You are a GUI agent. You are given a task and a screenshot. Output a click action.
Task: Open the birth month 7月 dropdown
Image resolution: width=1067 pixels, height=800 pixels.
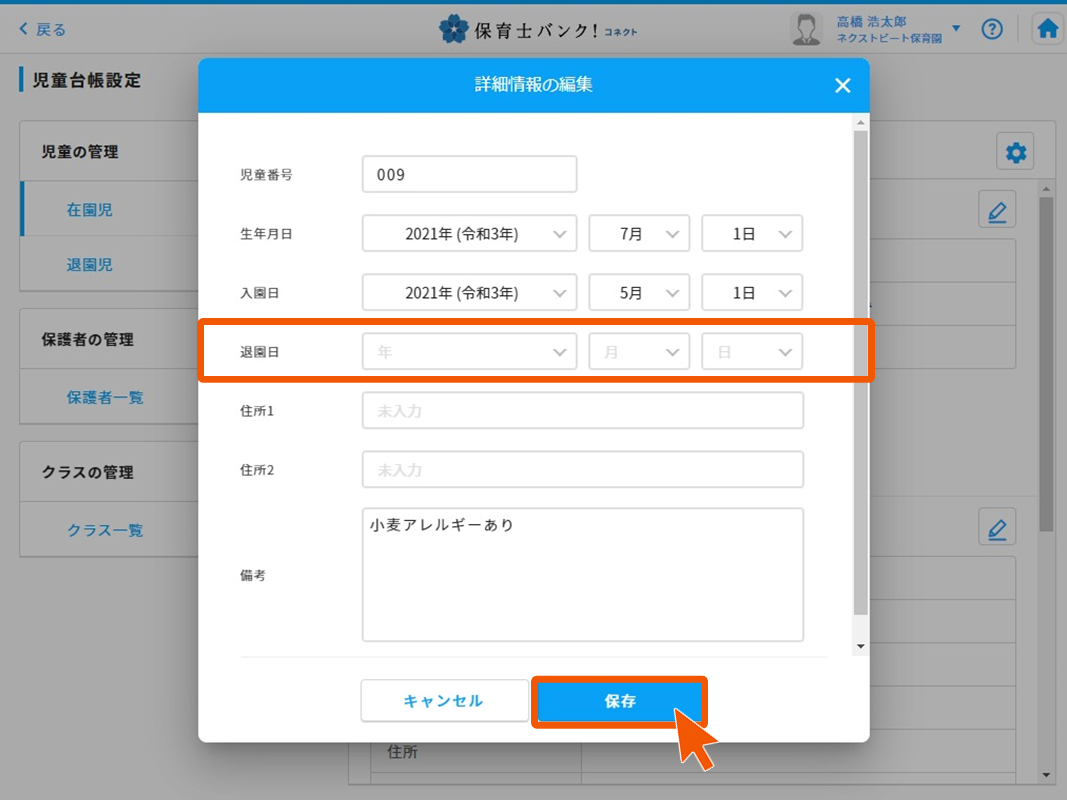click(x=639, y=234)
